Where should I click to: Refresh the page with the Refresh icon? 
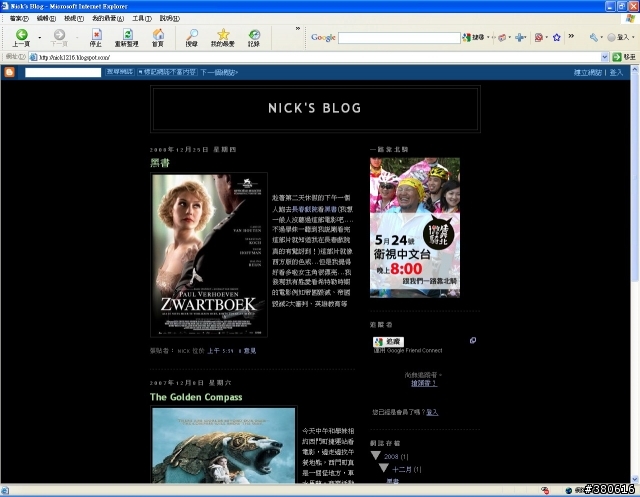click(127, 38)
